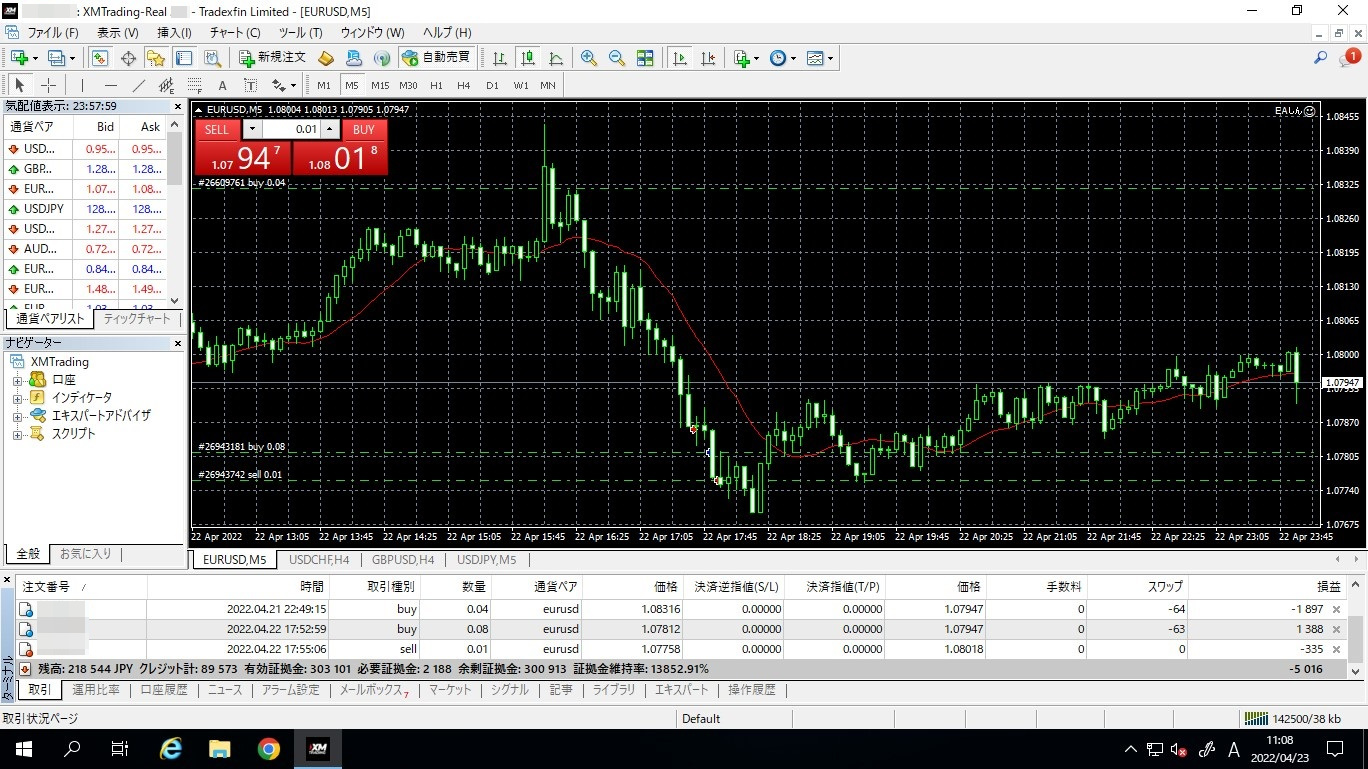Click the zoom out magnifier icon
This screenshot has height=769, width=1368.
(x=617, y=58)
